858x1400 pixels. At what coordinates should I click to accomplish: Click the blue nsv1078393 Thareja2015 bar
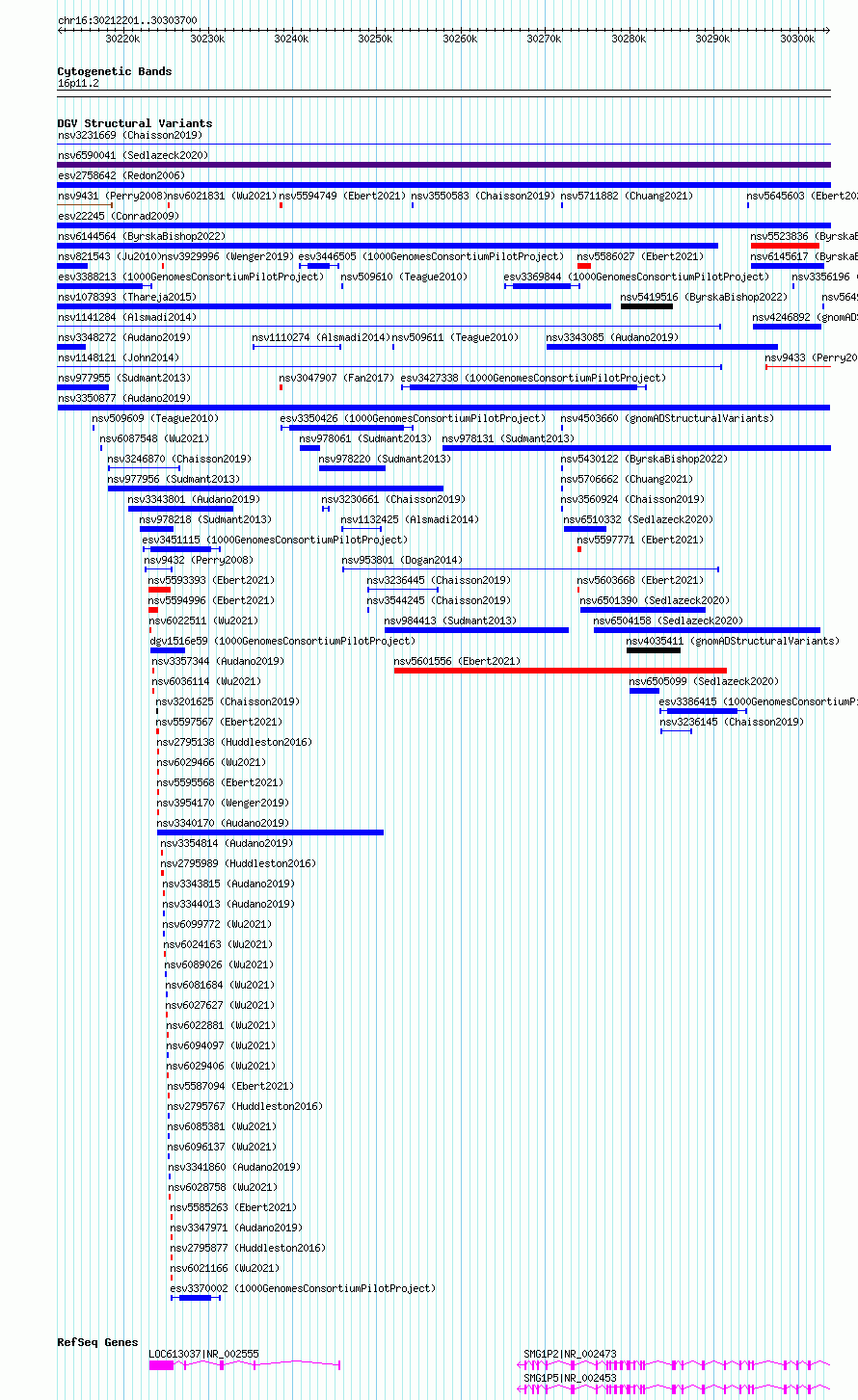[335, 306]
